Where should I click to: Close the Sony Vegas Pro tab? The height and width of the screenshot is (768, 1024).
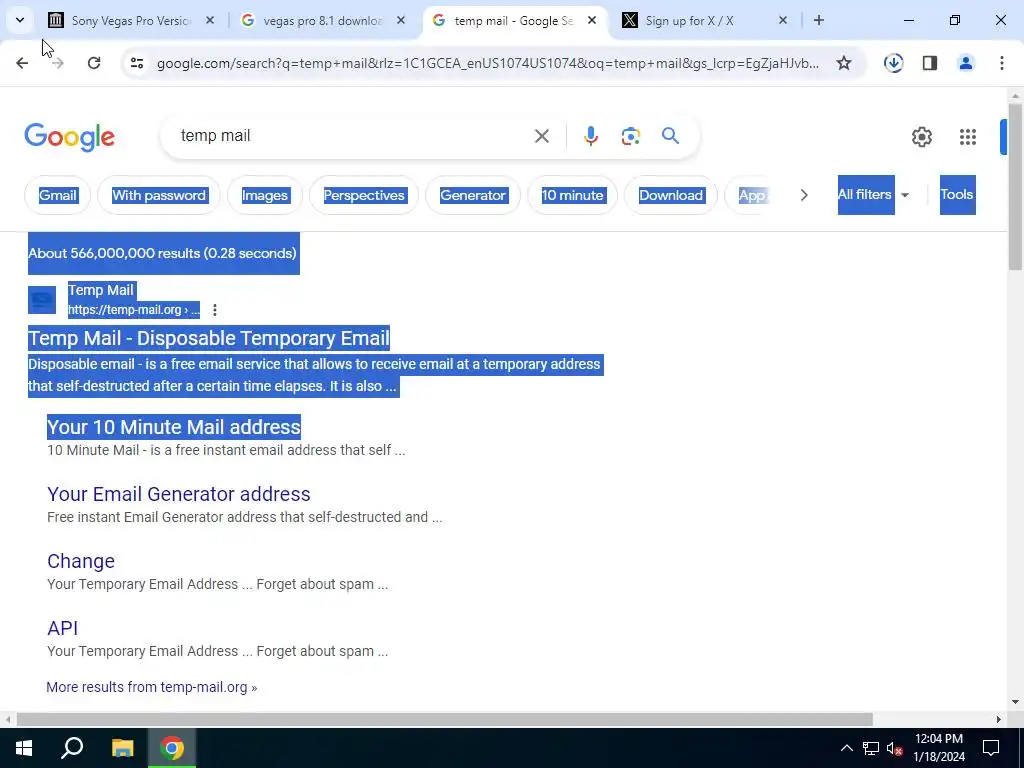click(x=210, y=20)
